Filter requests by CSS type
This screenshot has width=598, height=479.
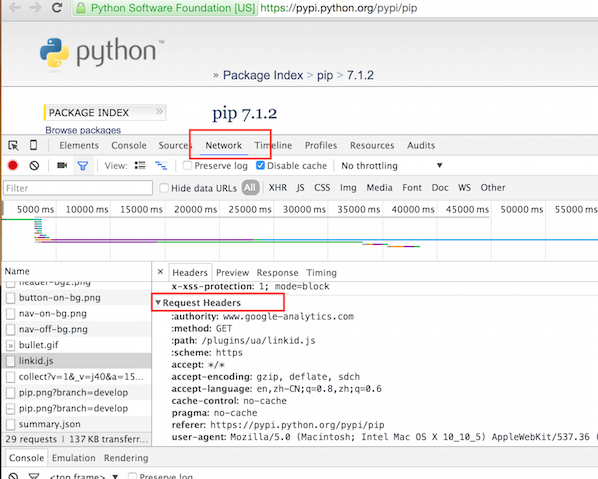click(x=322, y=188)
